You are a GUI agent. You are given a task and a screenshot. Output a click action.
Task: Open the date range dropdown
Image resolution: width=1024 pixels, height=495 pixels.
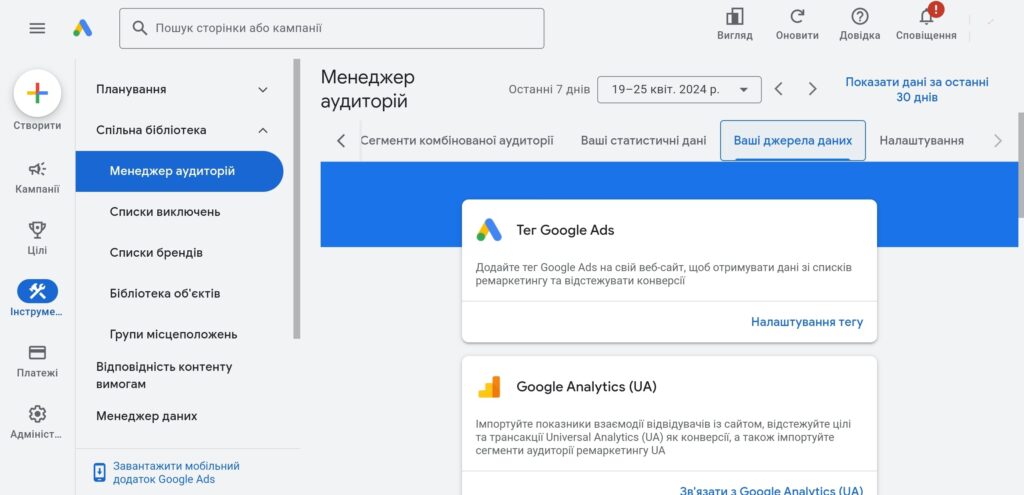[x=679, y=89]
